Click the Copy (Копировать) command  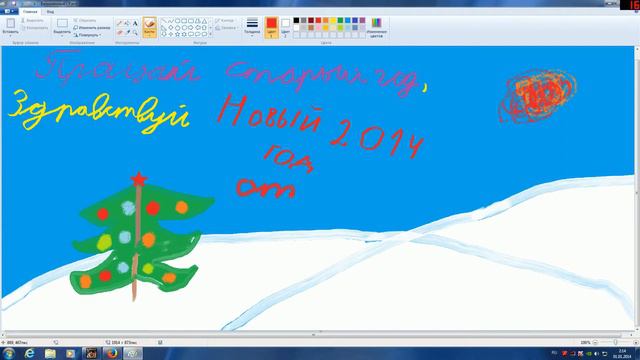35,28
